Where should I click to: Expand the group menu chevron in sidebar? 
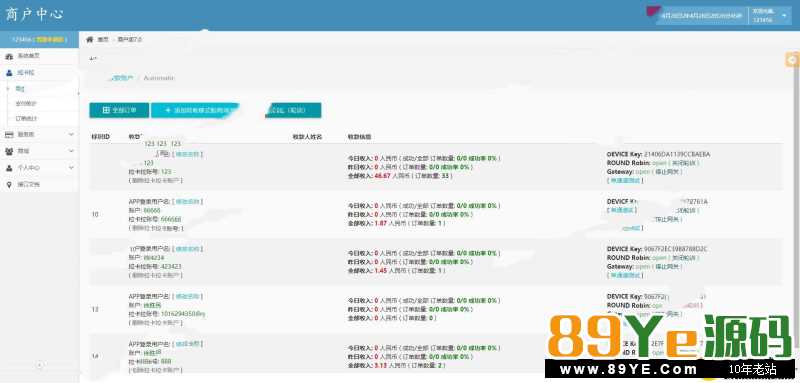71,151
